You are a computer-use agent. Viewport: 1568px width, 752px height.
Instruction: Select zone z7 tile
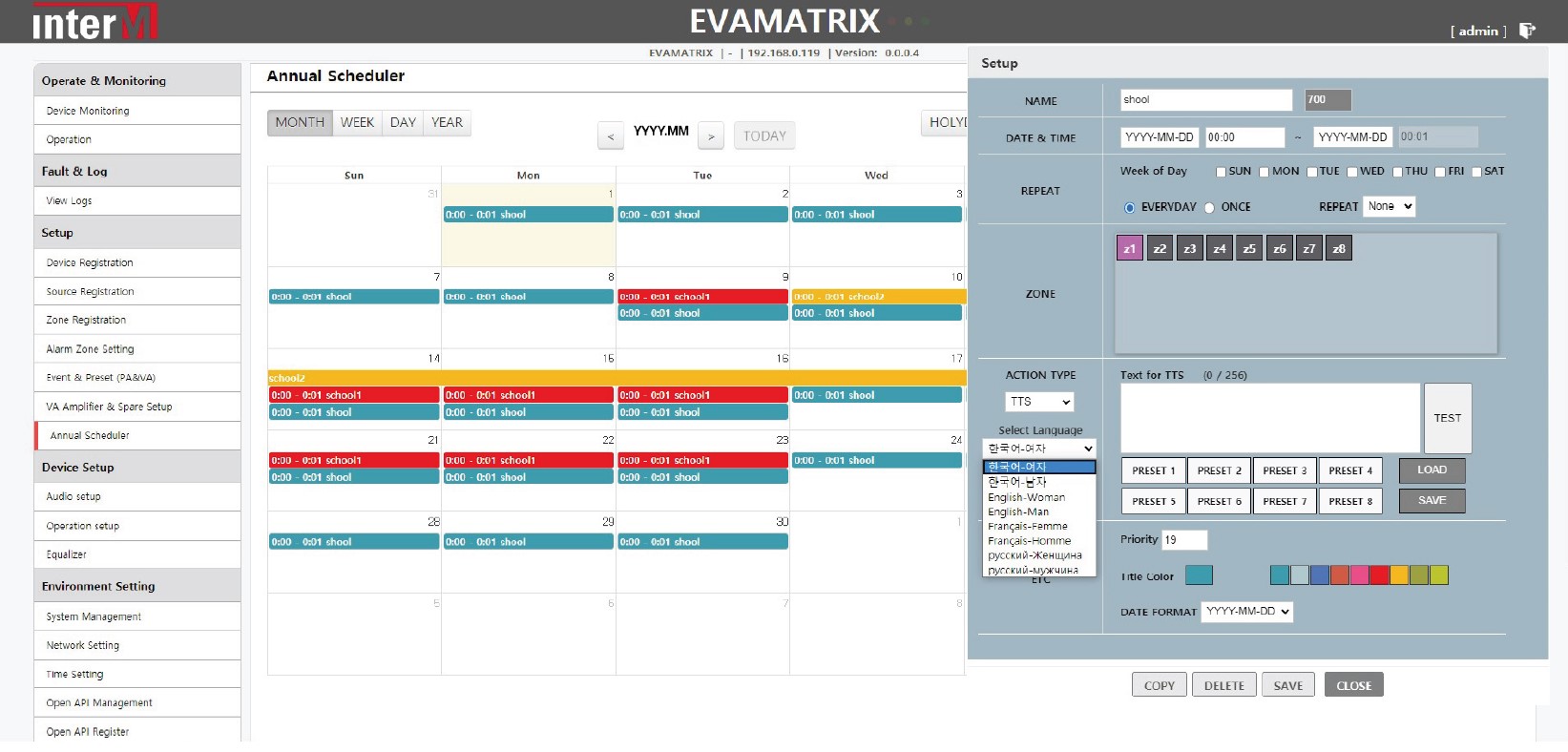(x=1309, y=248)
